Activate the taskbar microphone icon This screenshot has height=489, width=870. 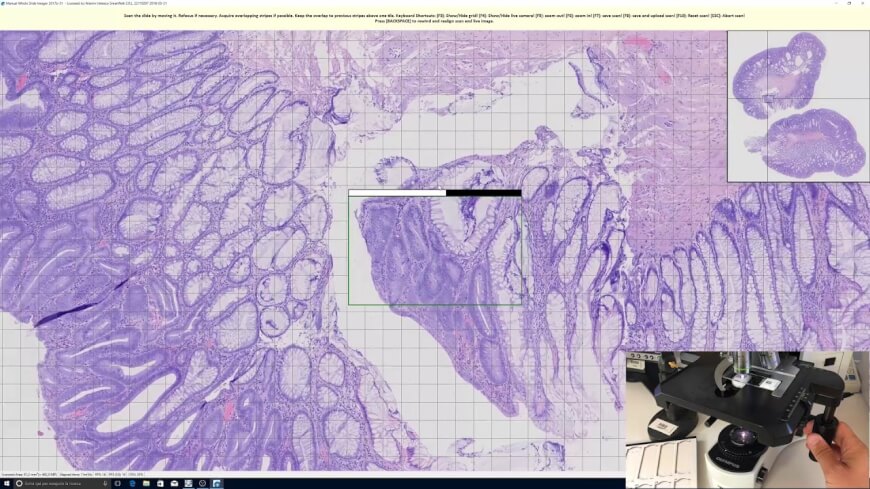tap(105, 483)
